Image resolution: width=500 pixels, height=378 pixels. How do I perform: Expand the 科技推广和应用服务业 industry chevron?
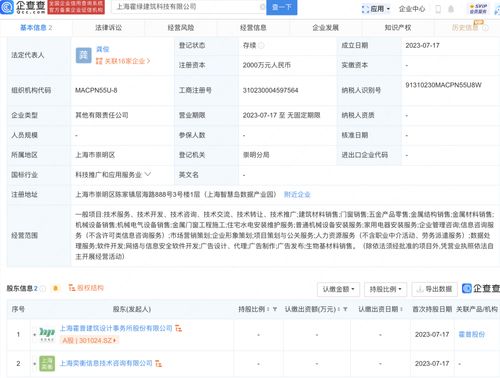point(148,174)
